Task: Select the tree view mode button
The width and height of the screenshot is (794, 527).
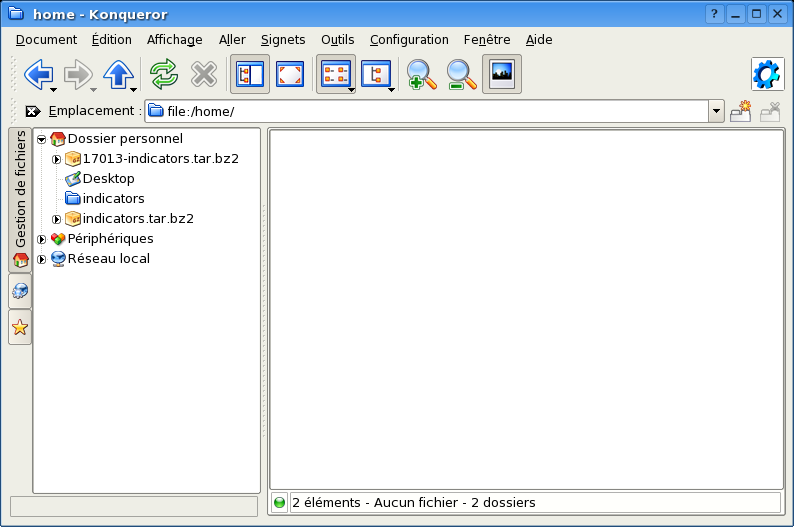Action: (x=375, y=74)
